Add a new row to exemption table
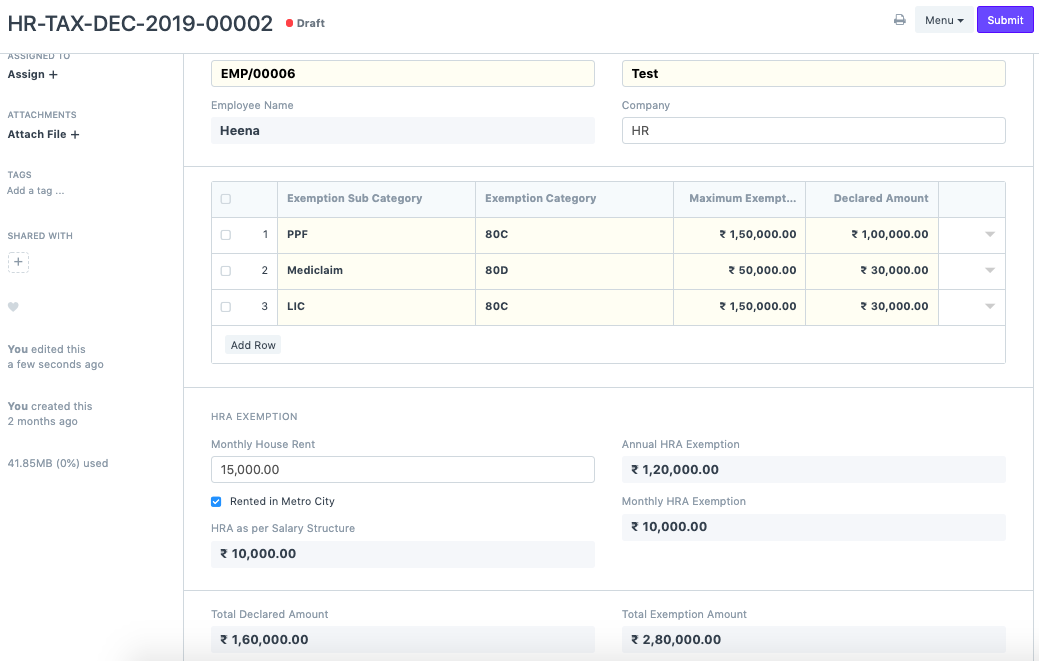 (253, 345)
